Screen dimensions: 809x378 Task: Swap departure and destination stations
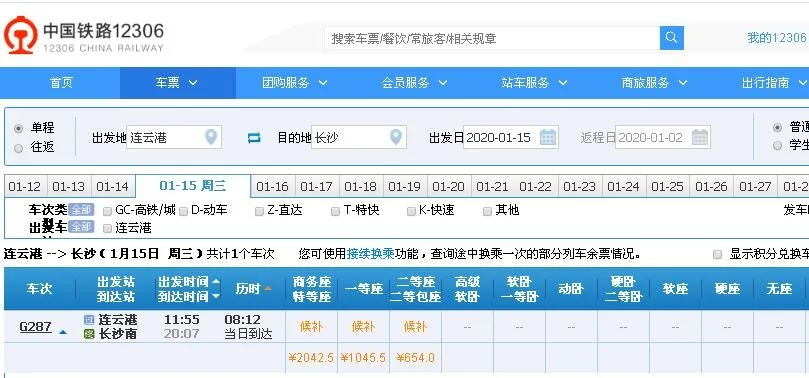point(254,138)
